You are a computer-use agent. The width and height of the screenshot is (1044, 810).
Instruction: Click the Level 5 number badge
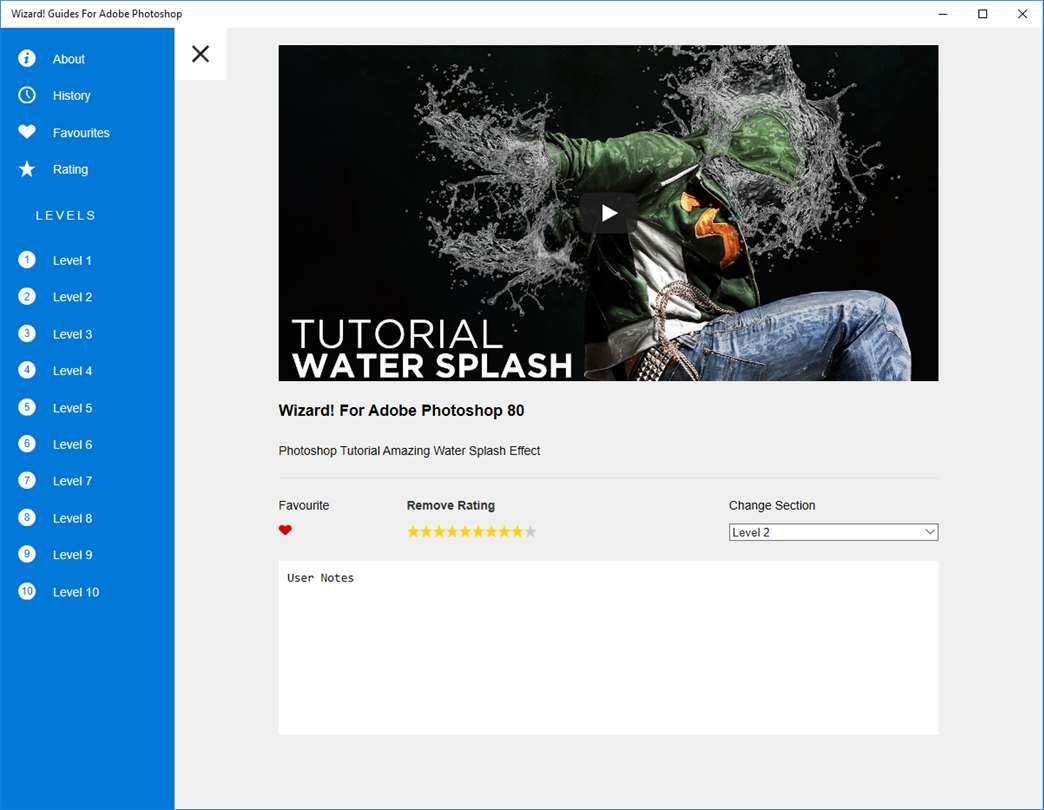pos(27,407)
